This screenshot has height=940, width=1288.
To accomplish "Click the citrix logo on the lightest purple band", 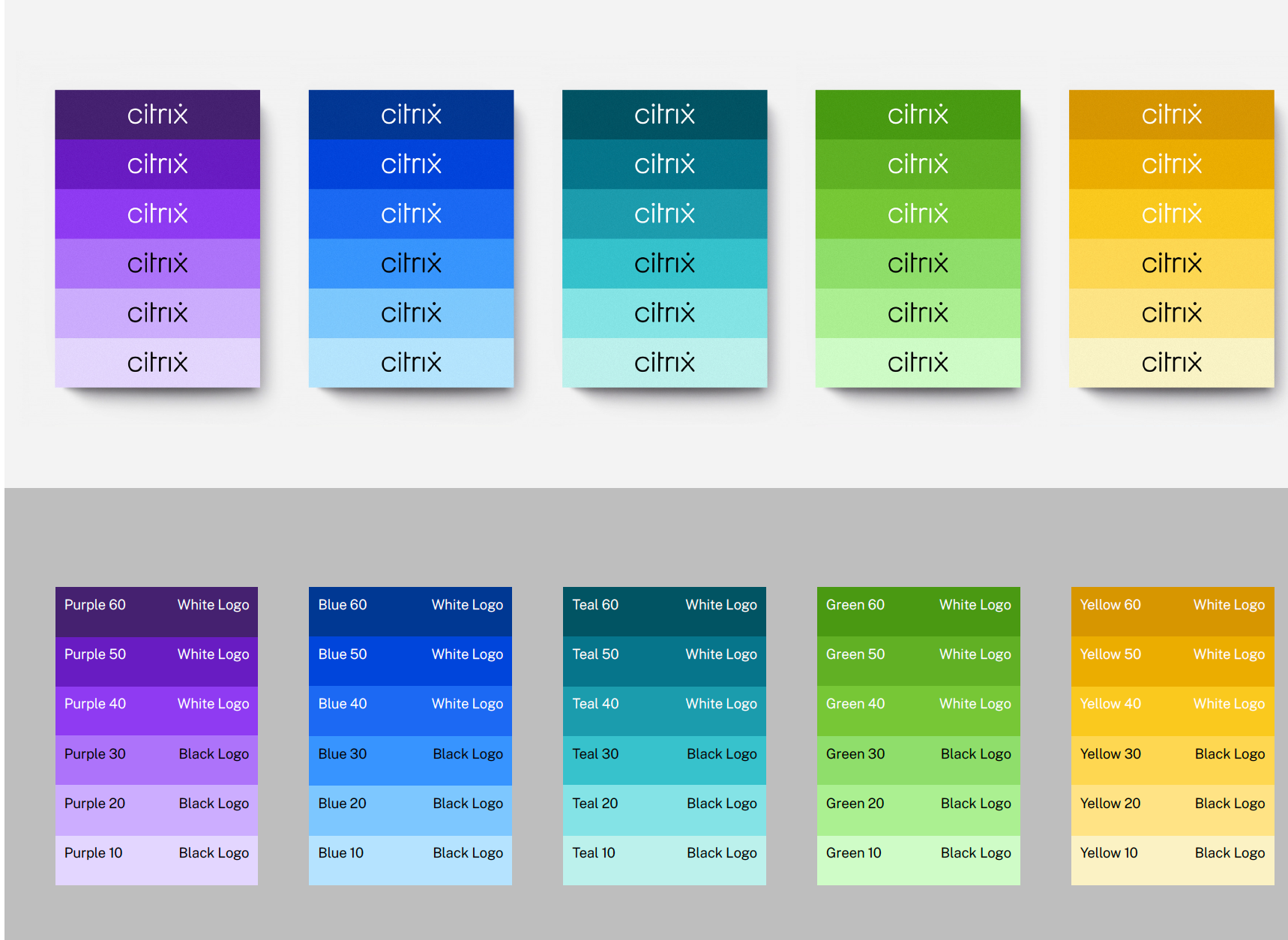I will [x=157, y=363].
